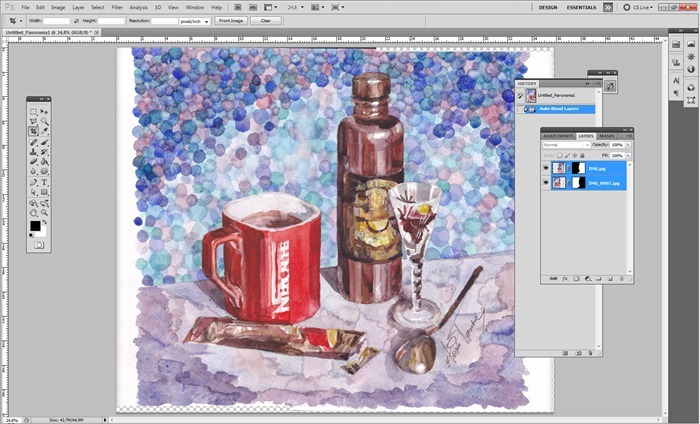Open the pixels/inch resolution units dropdown
The width and height of the screenshot is (700, 424).
click(x=193, y=20)
